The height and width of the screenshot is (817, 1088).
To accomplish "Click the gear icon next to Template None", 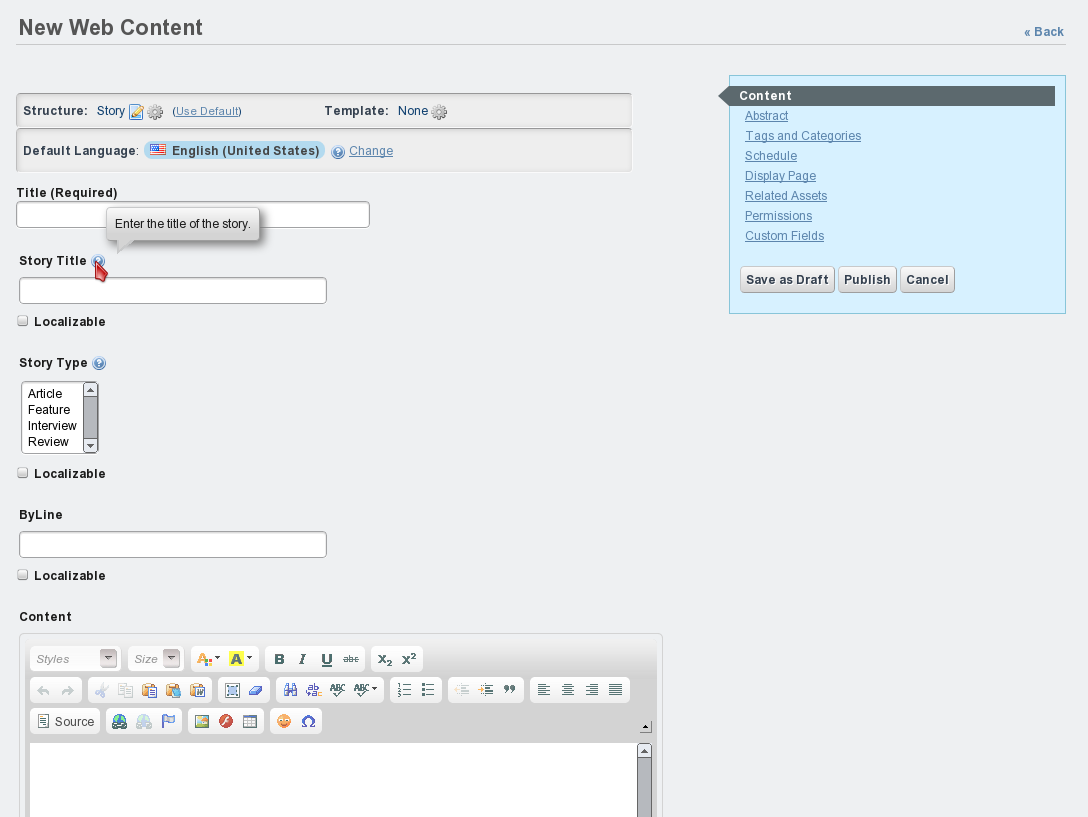I will (439, 112).
